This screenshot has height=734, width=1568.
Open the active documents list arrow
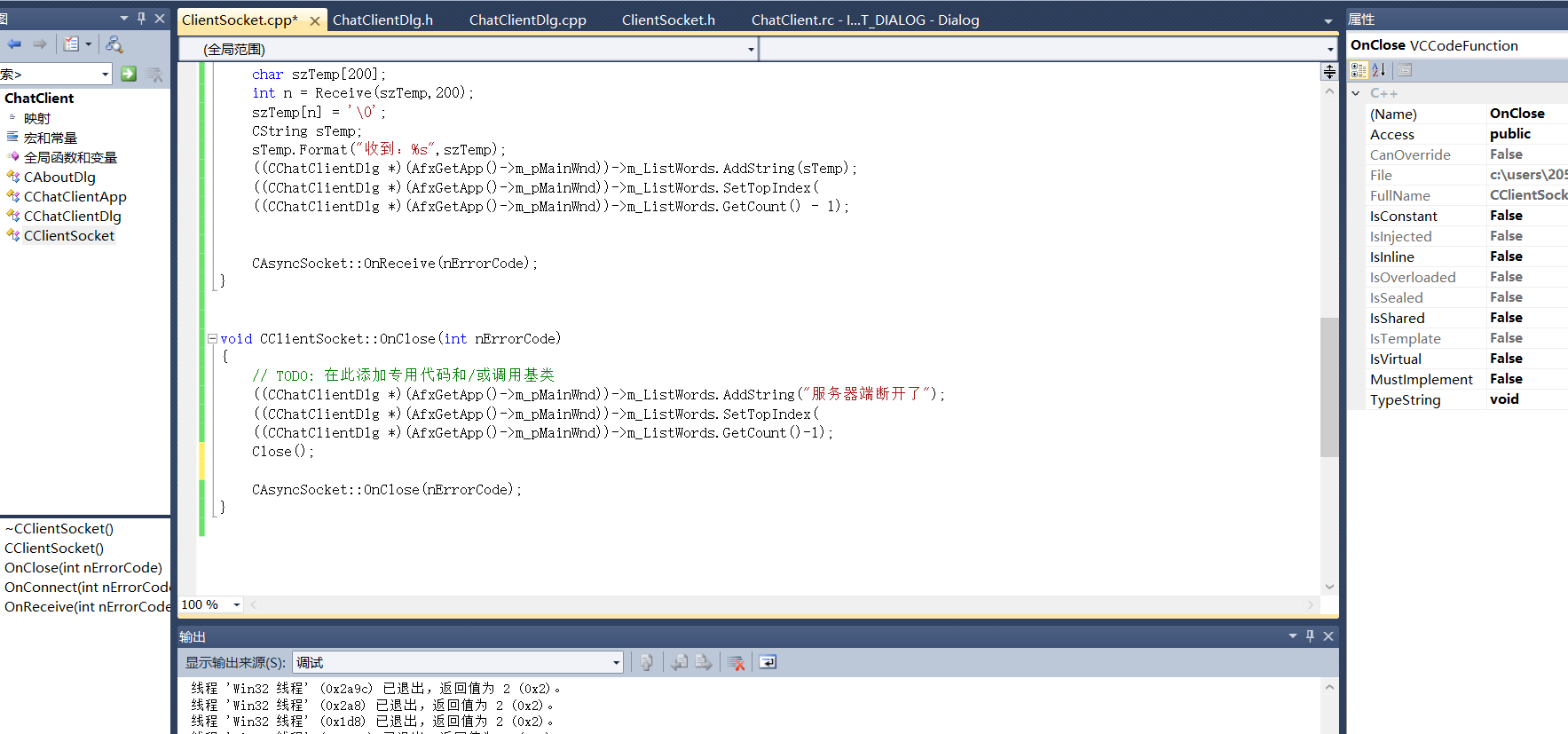(x=1328, y=20)
